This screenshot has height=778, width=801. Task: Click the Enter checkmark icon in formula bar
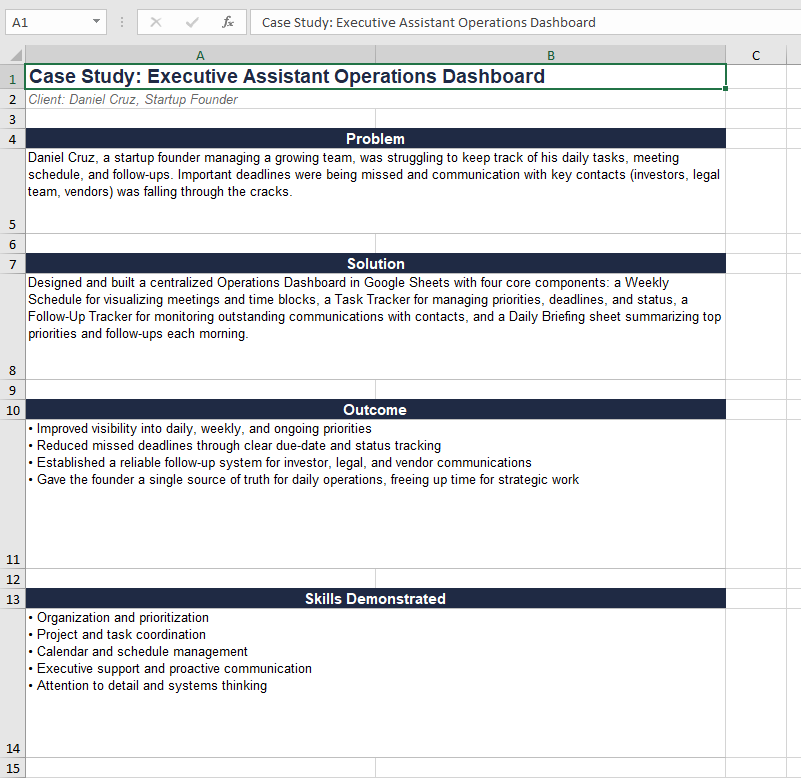192,22
